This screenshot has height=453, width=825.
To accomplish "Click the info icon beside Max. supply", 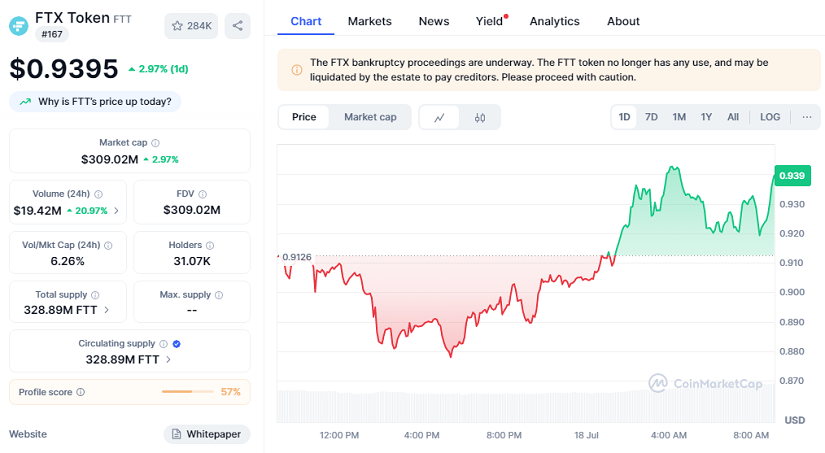I will coord(219,295).
